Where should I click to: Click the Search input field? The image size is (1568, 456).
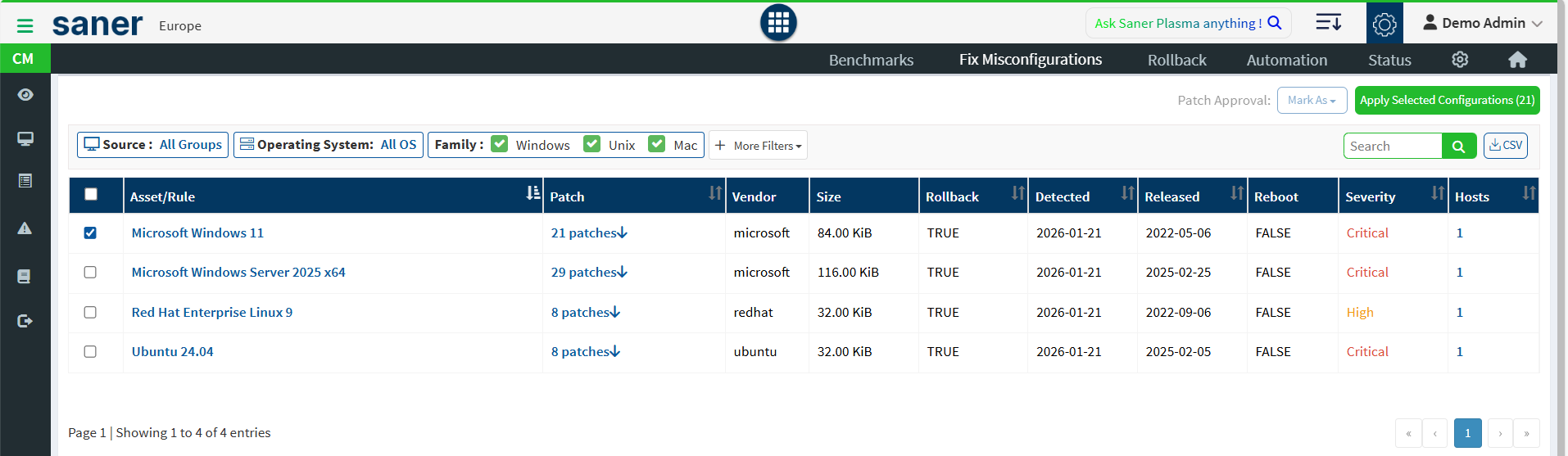[x=1392, y=147]
